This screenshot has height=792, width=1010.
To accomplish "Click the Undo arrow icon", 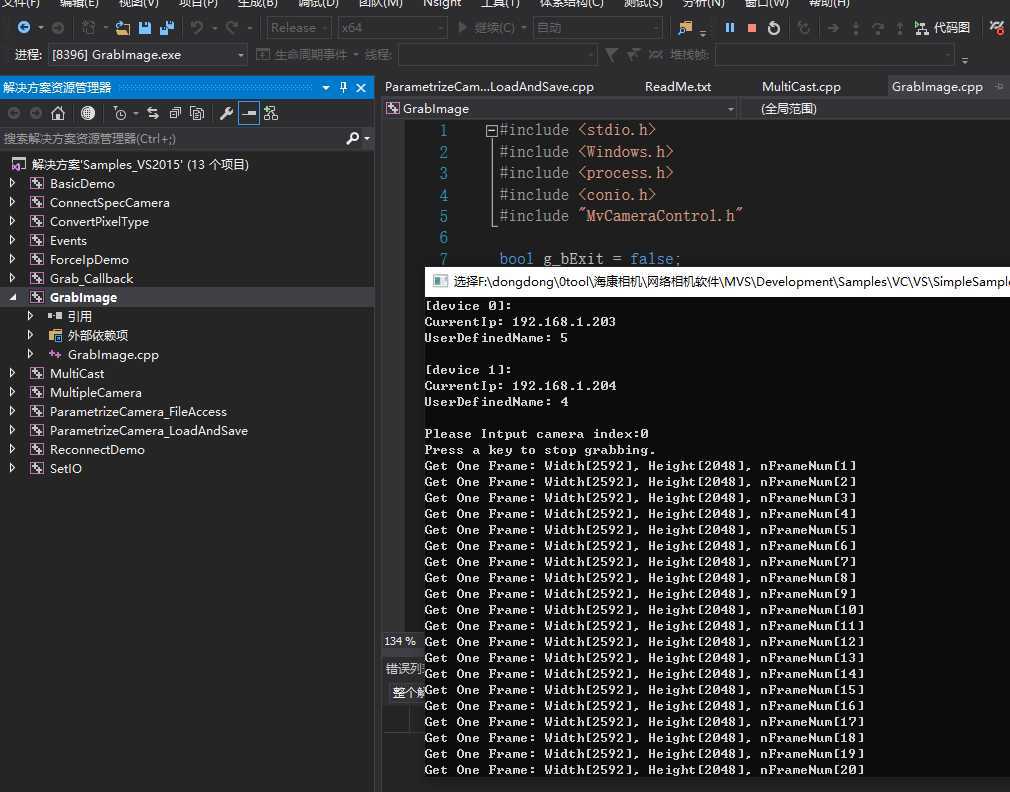I will click(197, 28).
